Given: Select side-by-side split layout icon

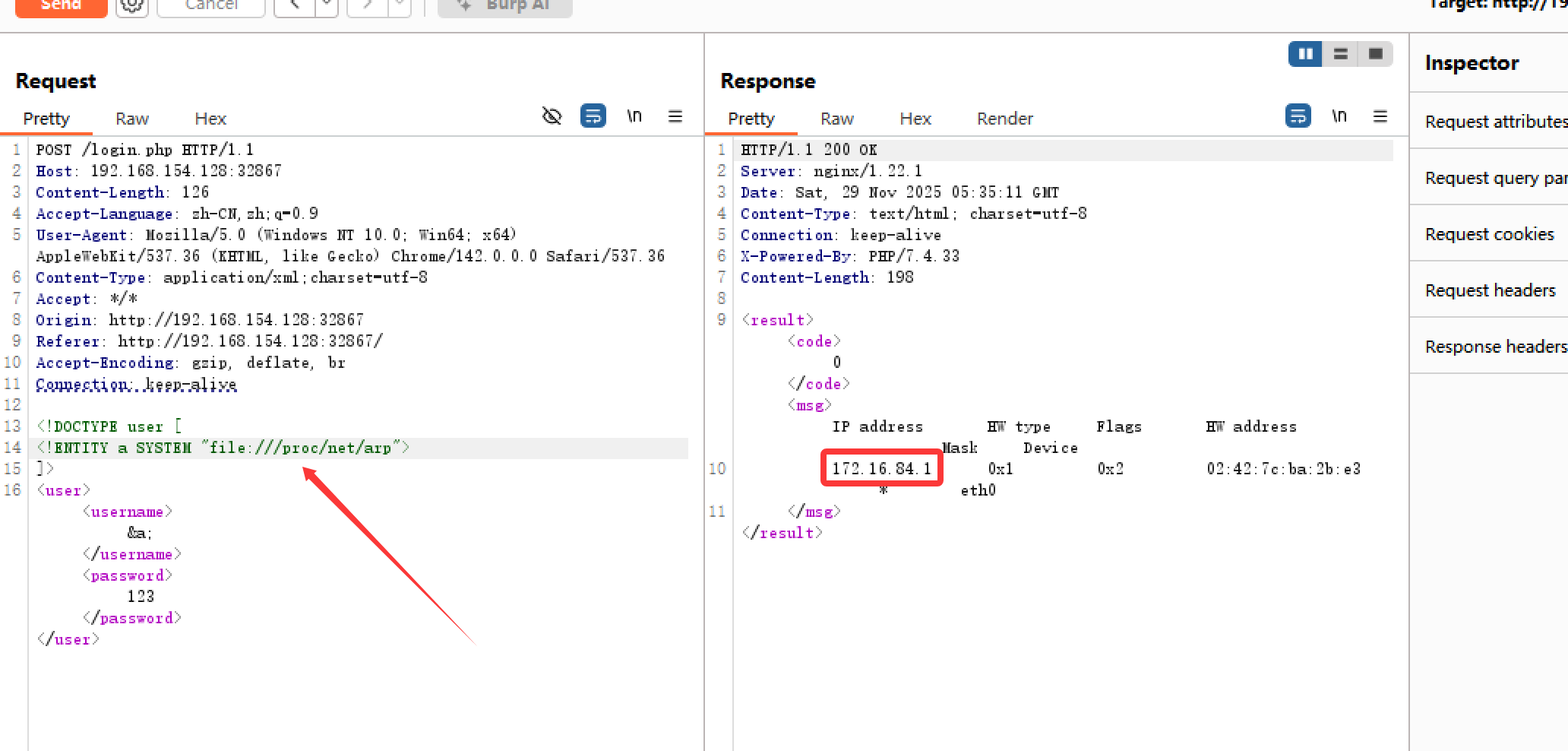Looking at the screenshot, I should [1305, 54].
